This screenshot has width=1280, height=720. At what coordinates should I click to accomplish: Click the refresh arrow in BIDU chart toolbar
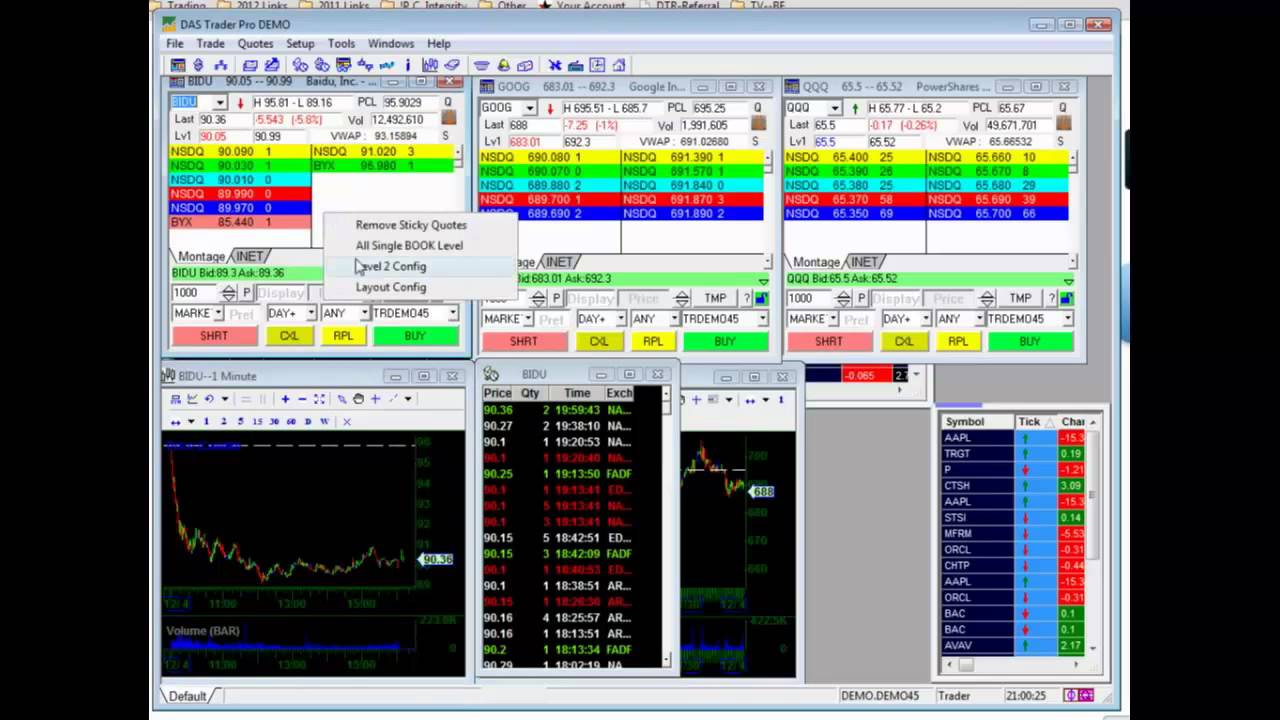click(209, 399)
